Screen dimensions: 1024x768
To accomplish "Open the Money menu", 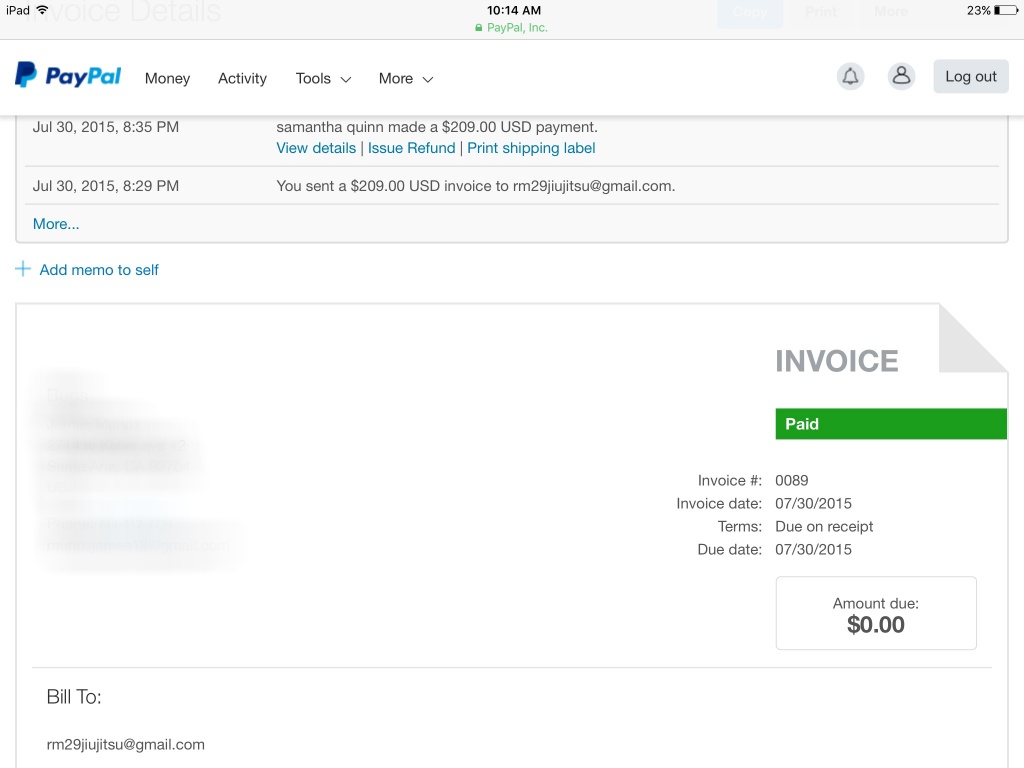I will point(167,78).
